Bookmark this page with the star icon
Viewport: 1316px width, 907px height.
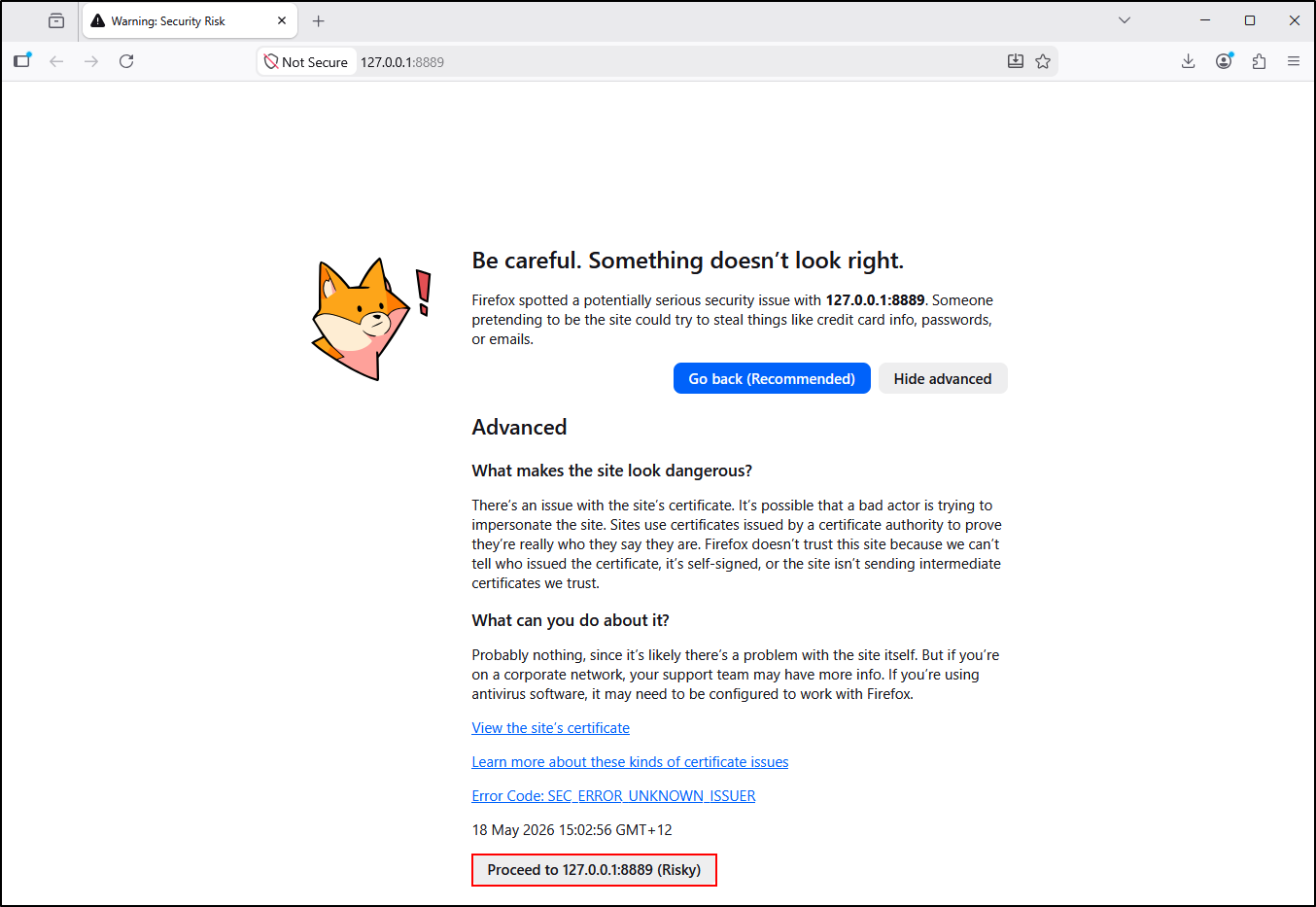[1043, 61]
